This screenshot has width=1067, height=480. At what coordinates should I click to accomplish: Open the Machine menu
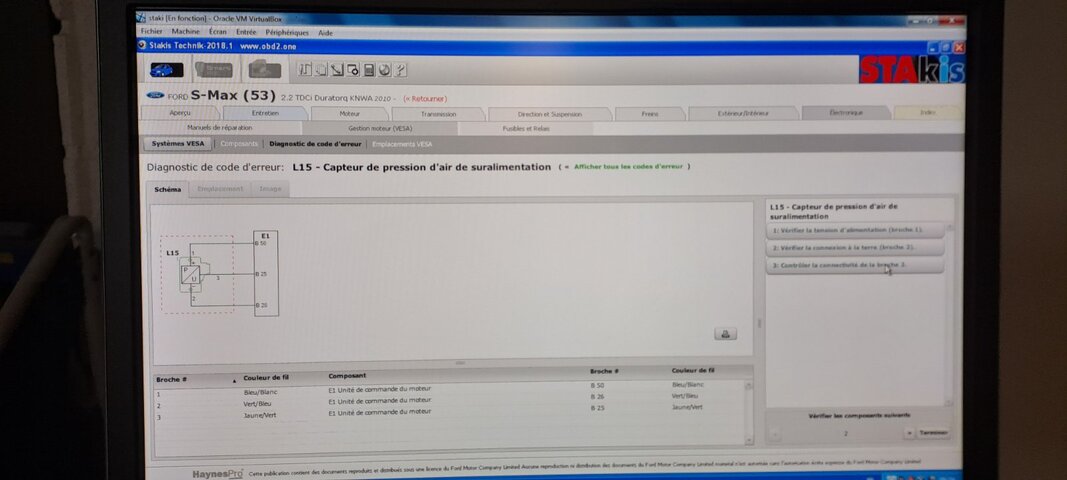point(185,32)
